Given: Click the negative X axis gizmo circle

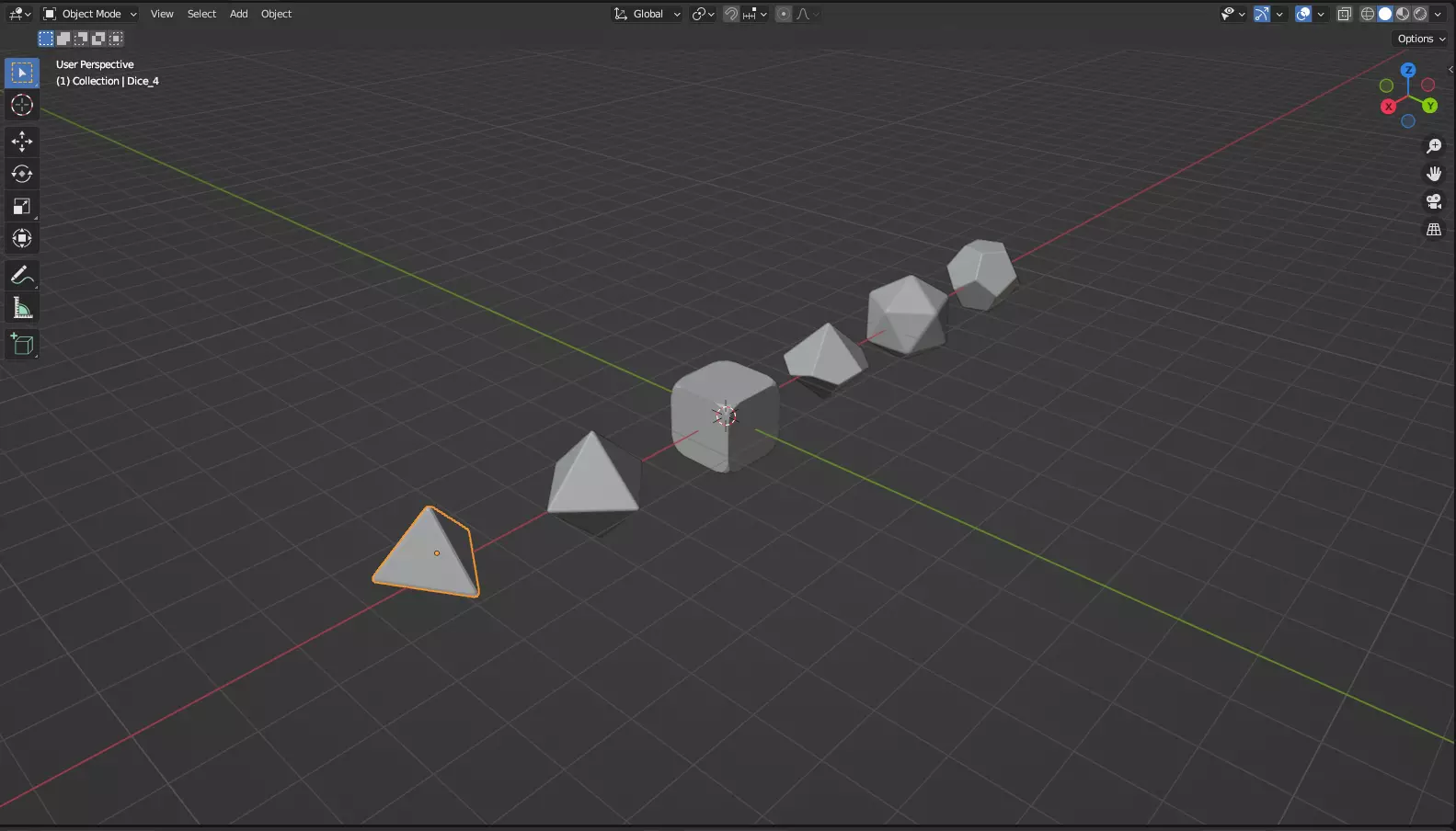Looking at the screenshot, I should click(1428, 85).
